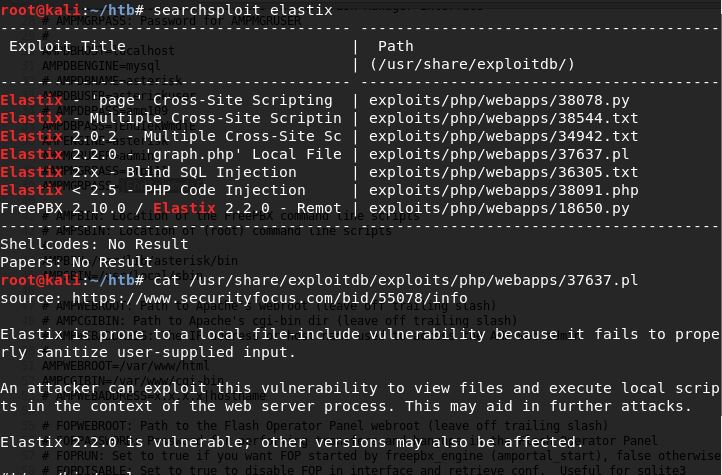Select the 38544.txt exploit path
Screen dimensions: 722x475
(x=503, y=118)
